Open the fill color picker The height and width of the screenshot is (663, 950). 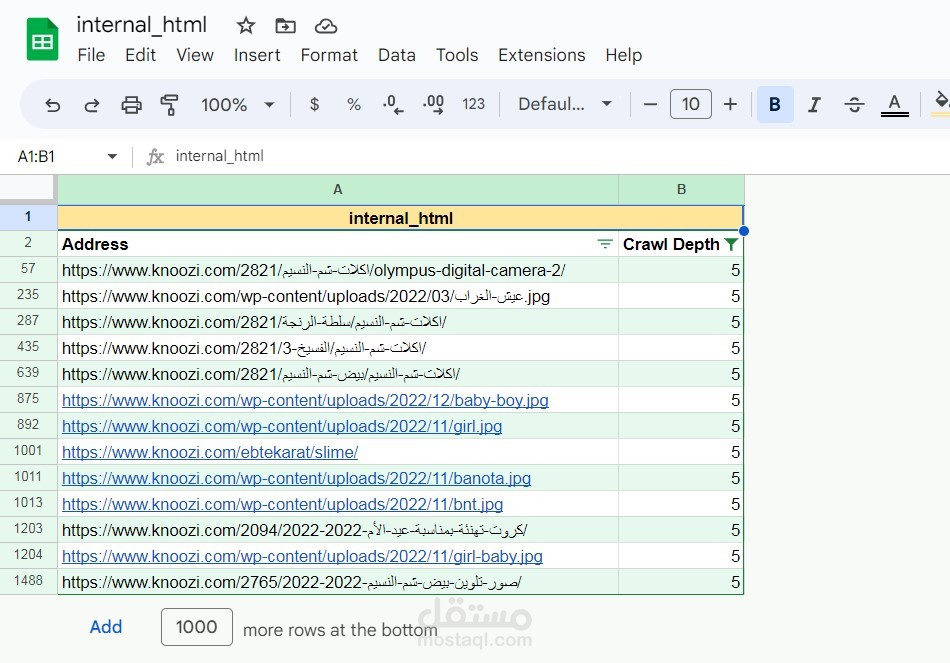pos(941,103)
